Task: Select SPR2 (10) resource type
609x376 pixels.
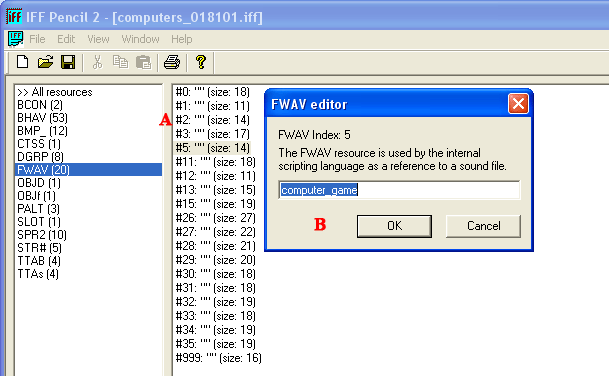Action: (89, 235)
